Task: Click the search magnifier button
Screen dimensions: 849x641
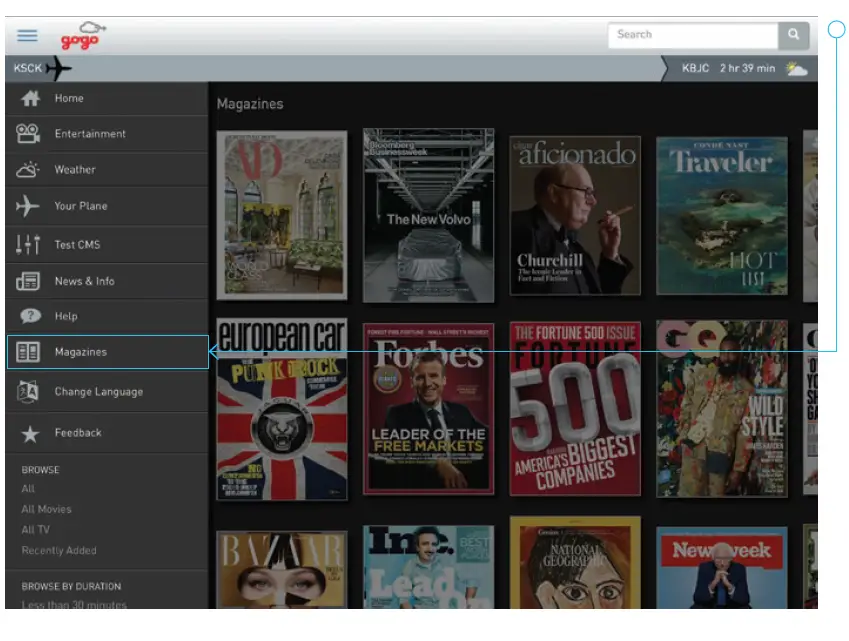Action: 793,35
